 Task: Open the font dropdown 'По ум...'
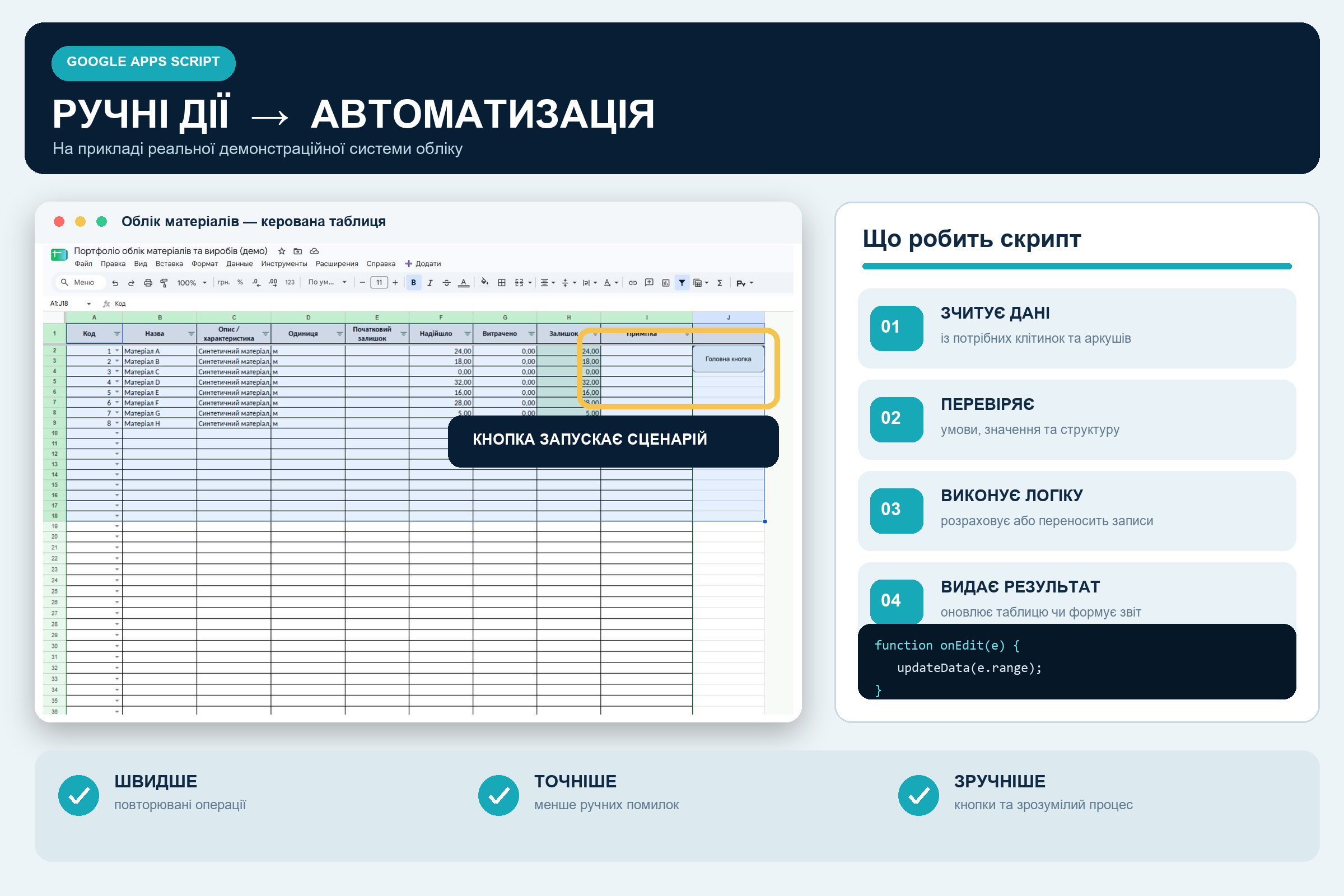coord(328,282)
